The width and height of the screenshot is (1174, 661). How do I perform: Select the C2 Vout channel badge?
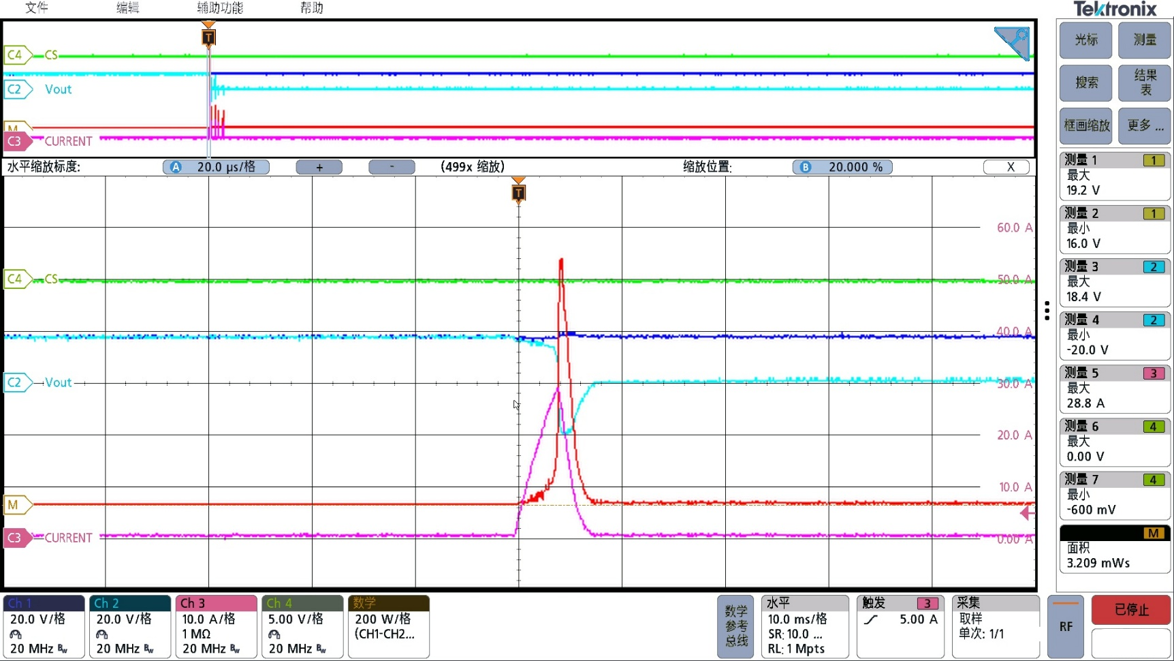[x=18, y=383]
